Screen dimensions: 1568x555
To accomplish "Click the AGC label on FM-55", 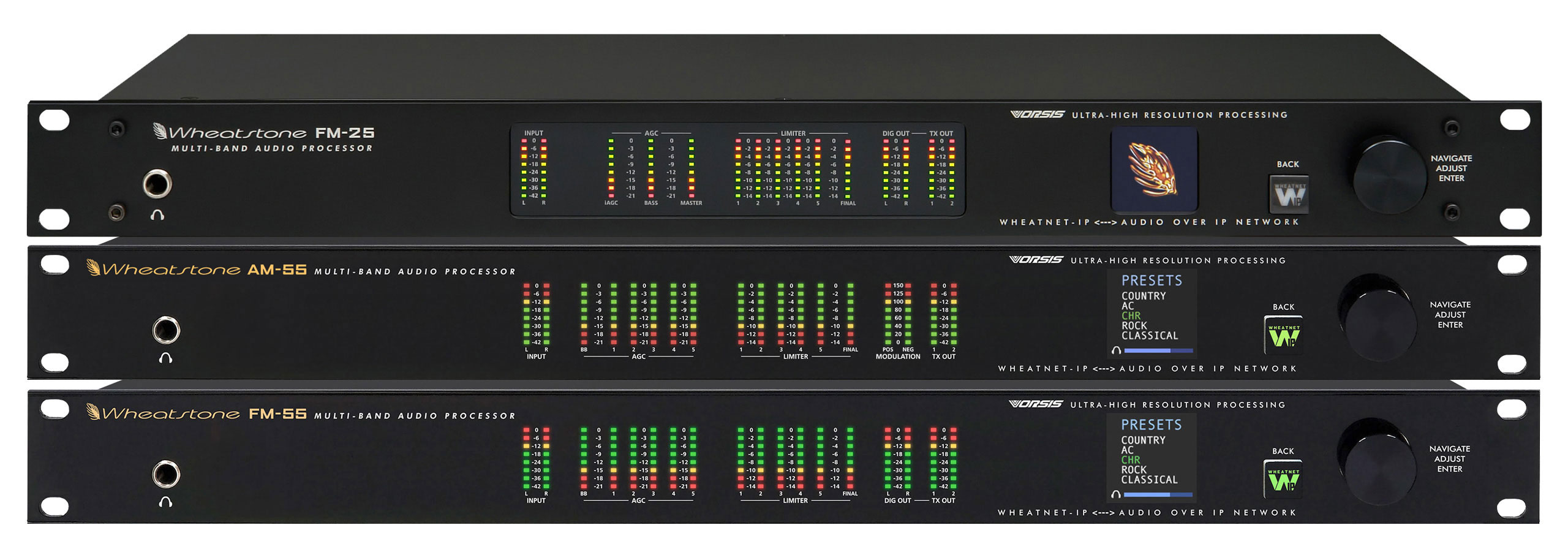I will pyautogui.click(x=638, y=500).
